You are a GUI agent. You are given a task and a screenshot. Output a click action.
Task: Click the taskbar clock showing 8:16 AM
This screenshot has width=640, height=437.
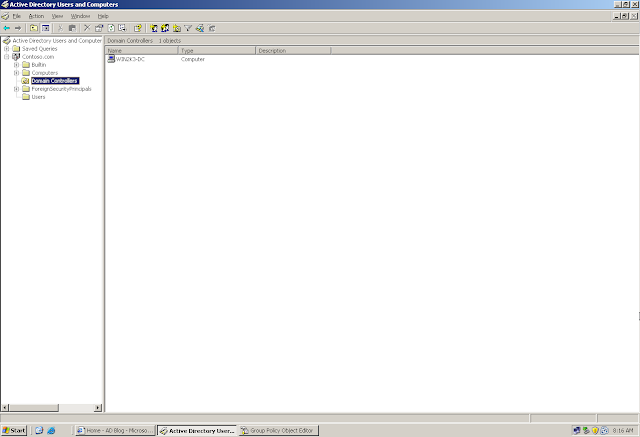623,430
